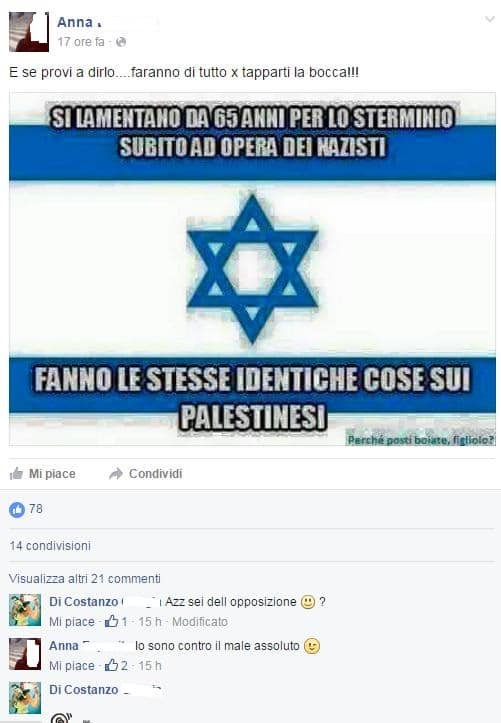This screenshot has height=723, width=501.
Task: Click 'Mi piace' text under the post
Action: pyautogui.click(x=52, y=474)
